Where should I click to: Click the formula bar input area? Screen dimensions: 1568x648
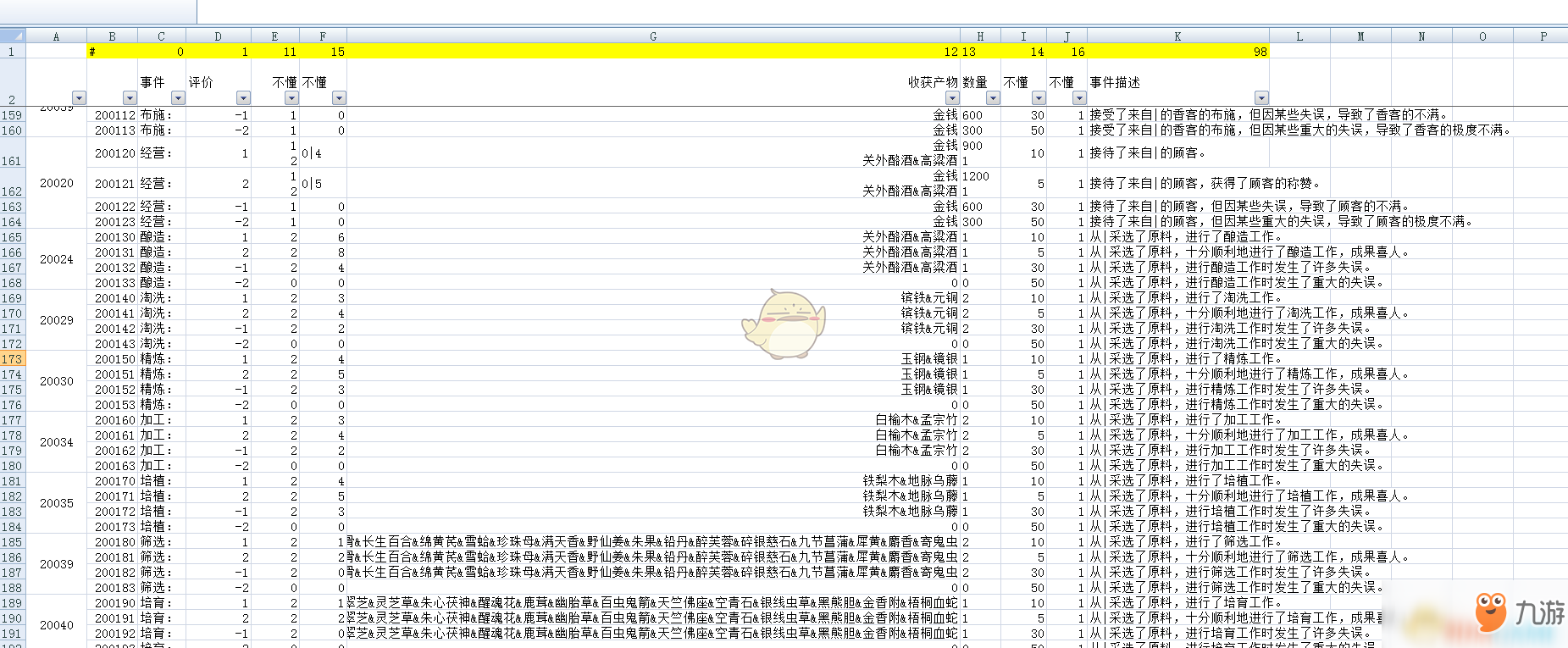coord(883,11)
